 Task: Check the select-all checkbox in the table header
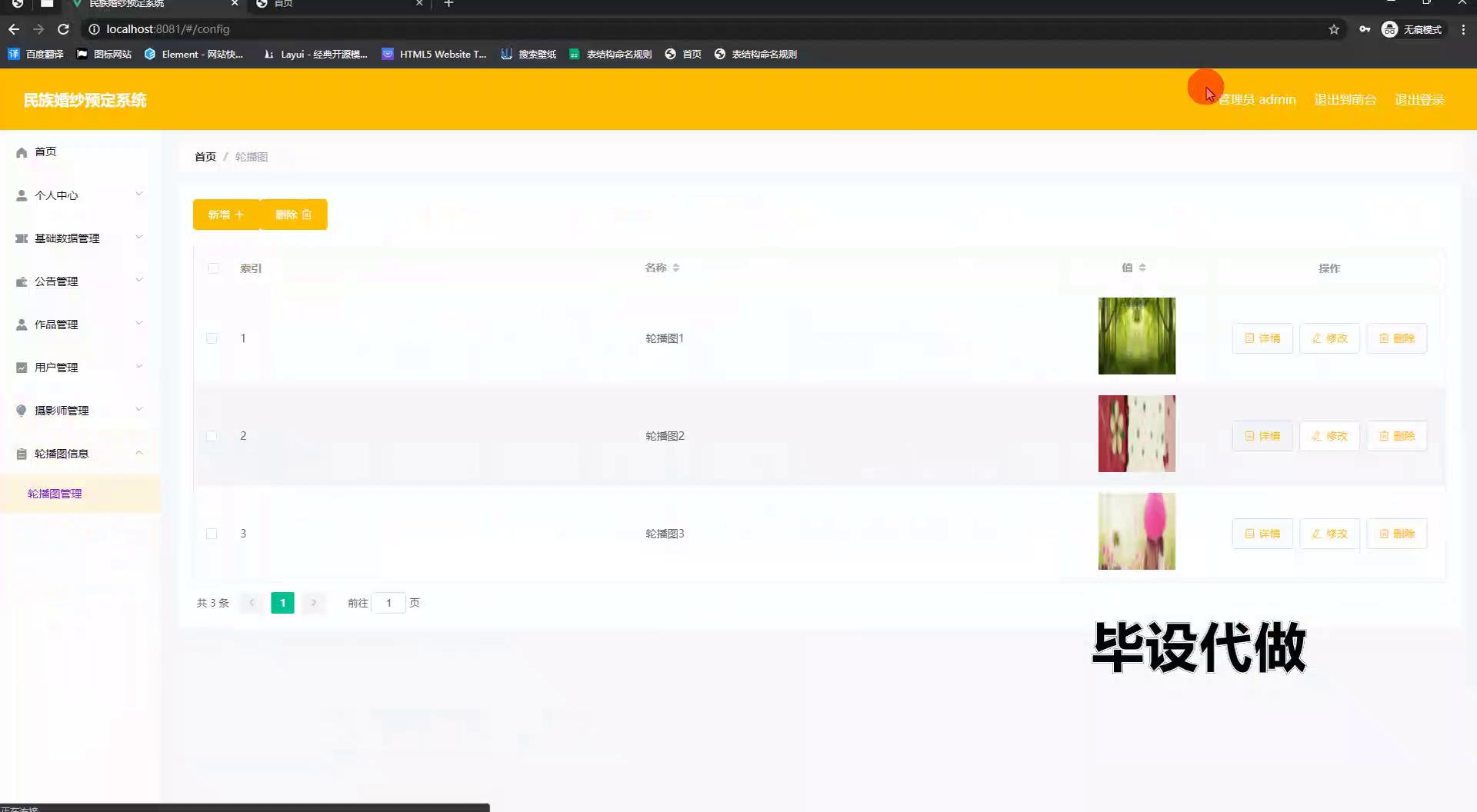point(213,268)
